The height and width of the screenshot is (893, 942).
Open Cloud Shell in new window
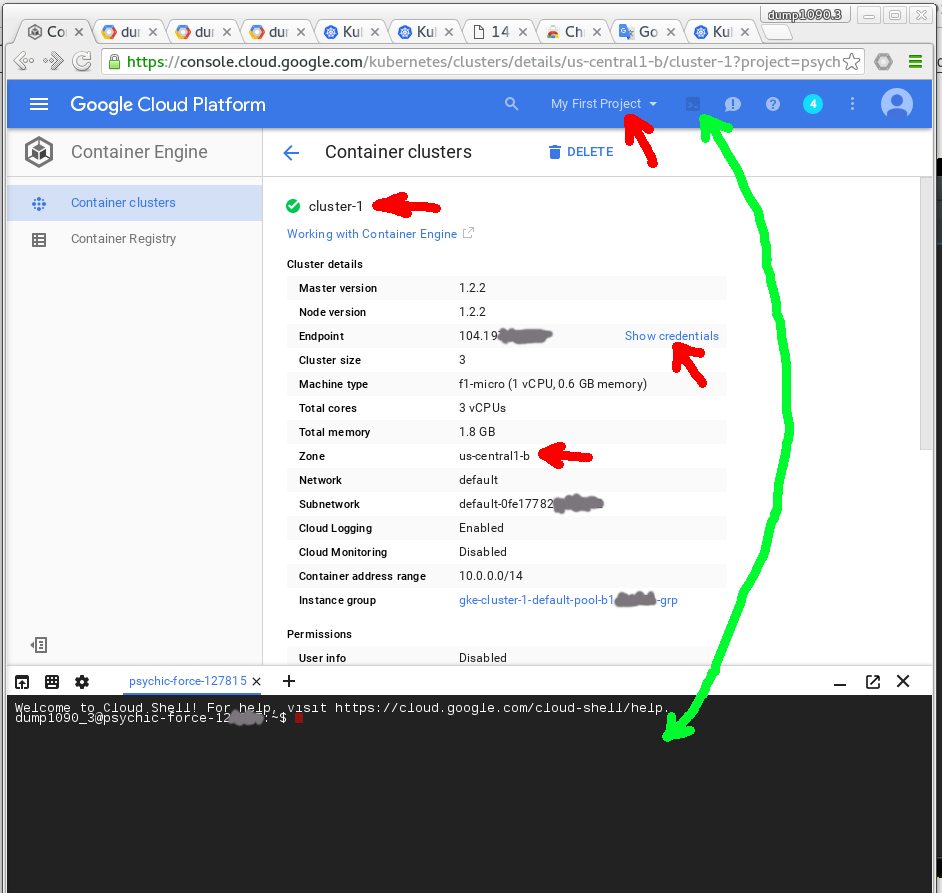coord(873,681)
